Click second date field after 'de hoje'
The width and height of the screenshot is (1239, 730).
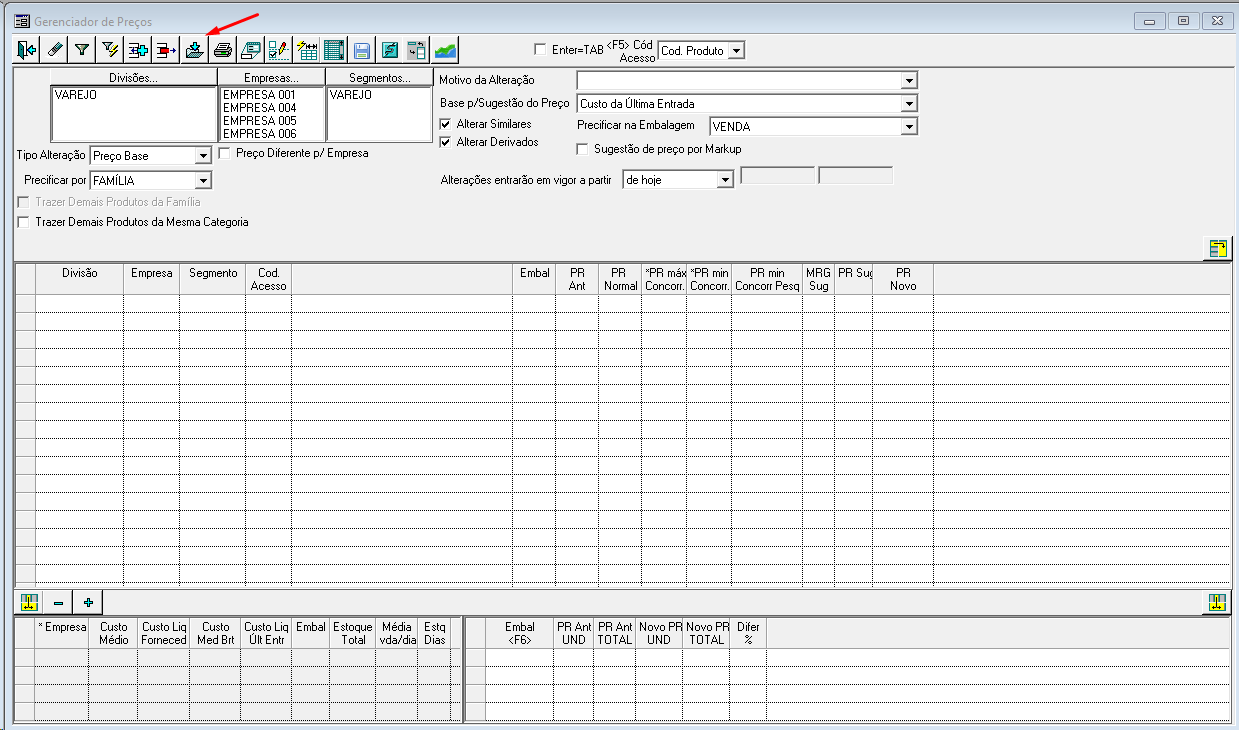click(855, 176)
